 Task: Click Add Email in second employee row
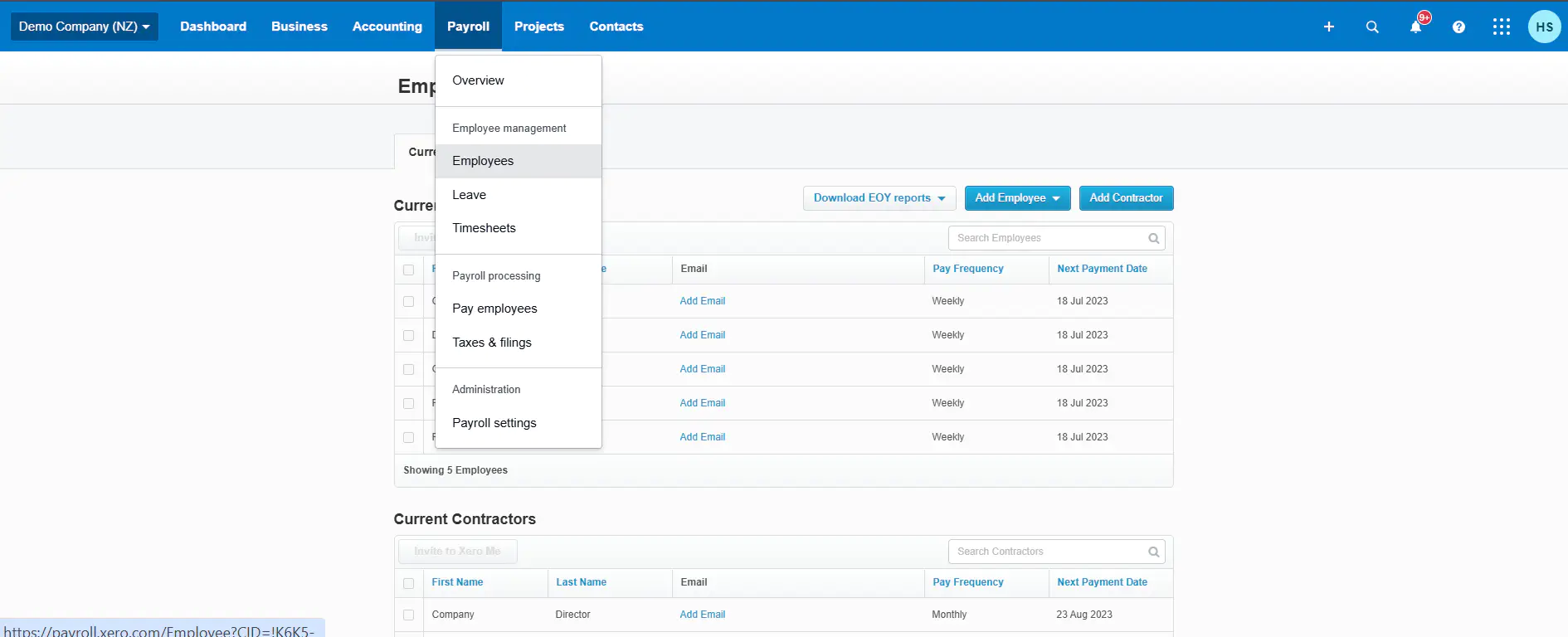[702, 335]
